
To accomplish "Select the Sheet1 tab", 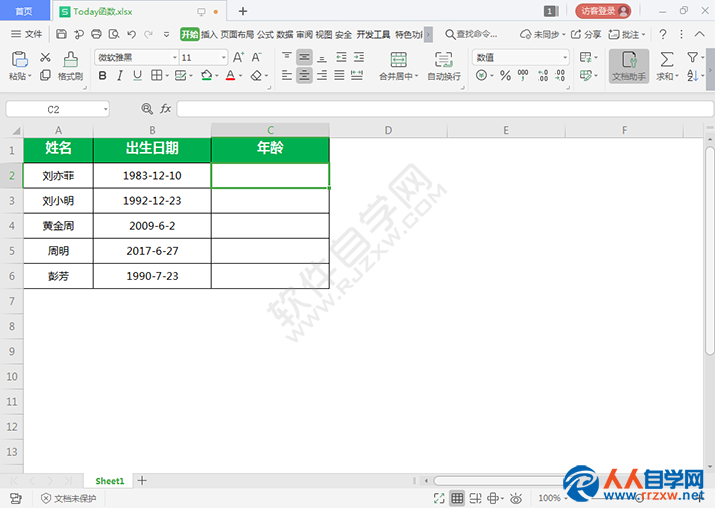I will coord(109,481).
